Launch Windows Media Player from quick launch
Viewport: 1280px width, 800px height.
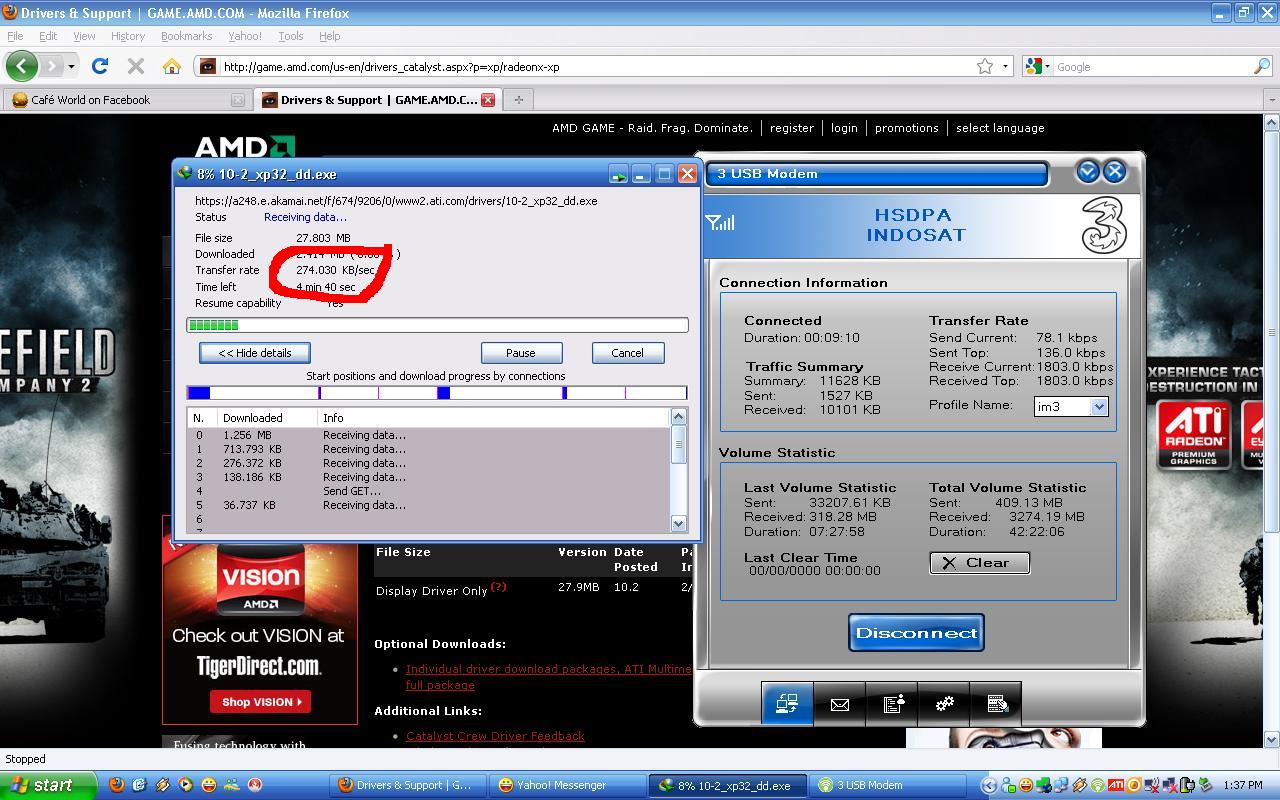point(185,785)
